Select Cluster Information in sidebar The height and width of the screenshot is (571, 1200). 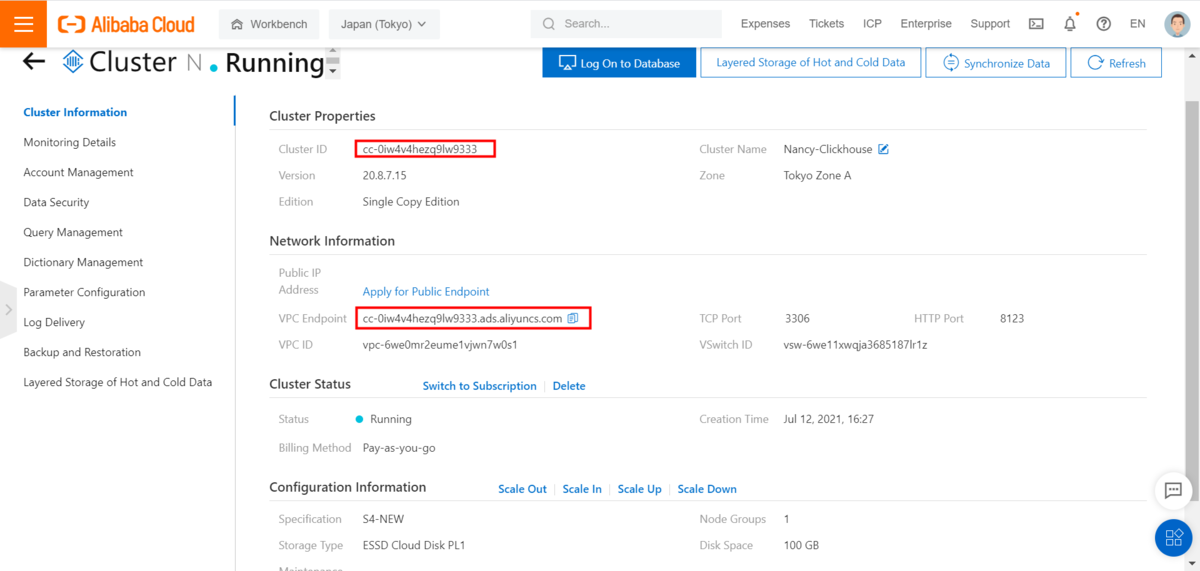(x=75, y=112)
